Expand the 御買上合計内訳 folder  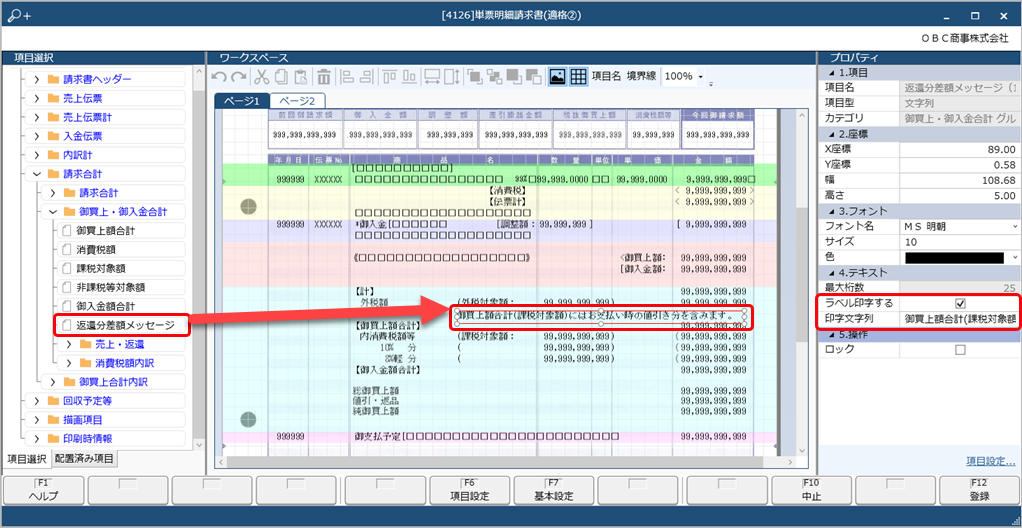point(53,381)
